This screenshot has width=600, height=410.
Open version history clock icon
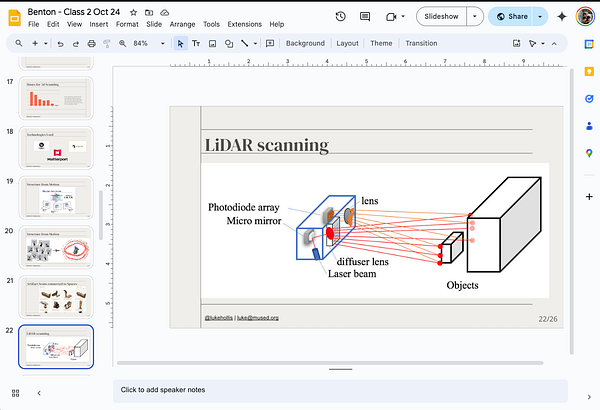point(341,16)
